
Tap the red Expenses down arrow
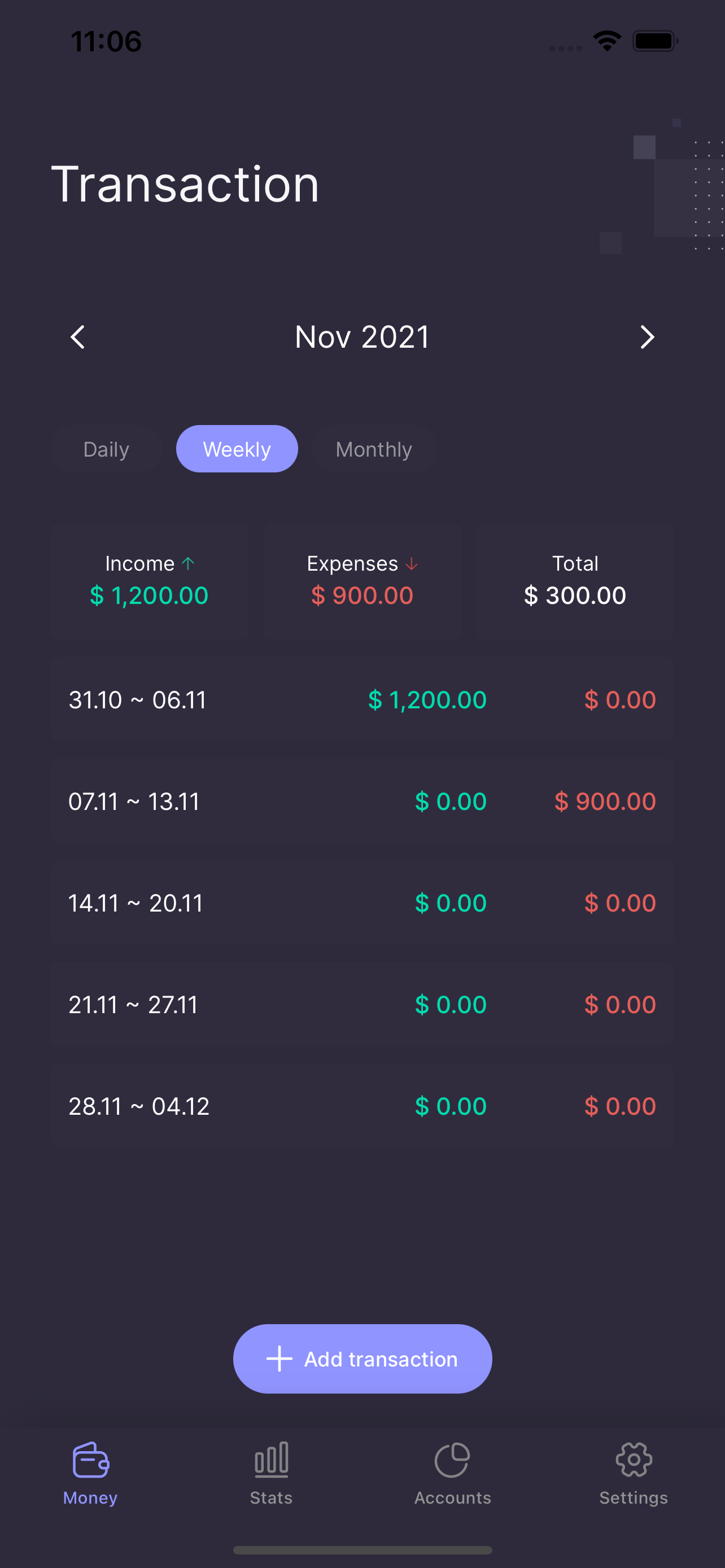(x=412, y=564)
